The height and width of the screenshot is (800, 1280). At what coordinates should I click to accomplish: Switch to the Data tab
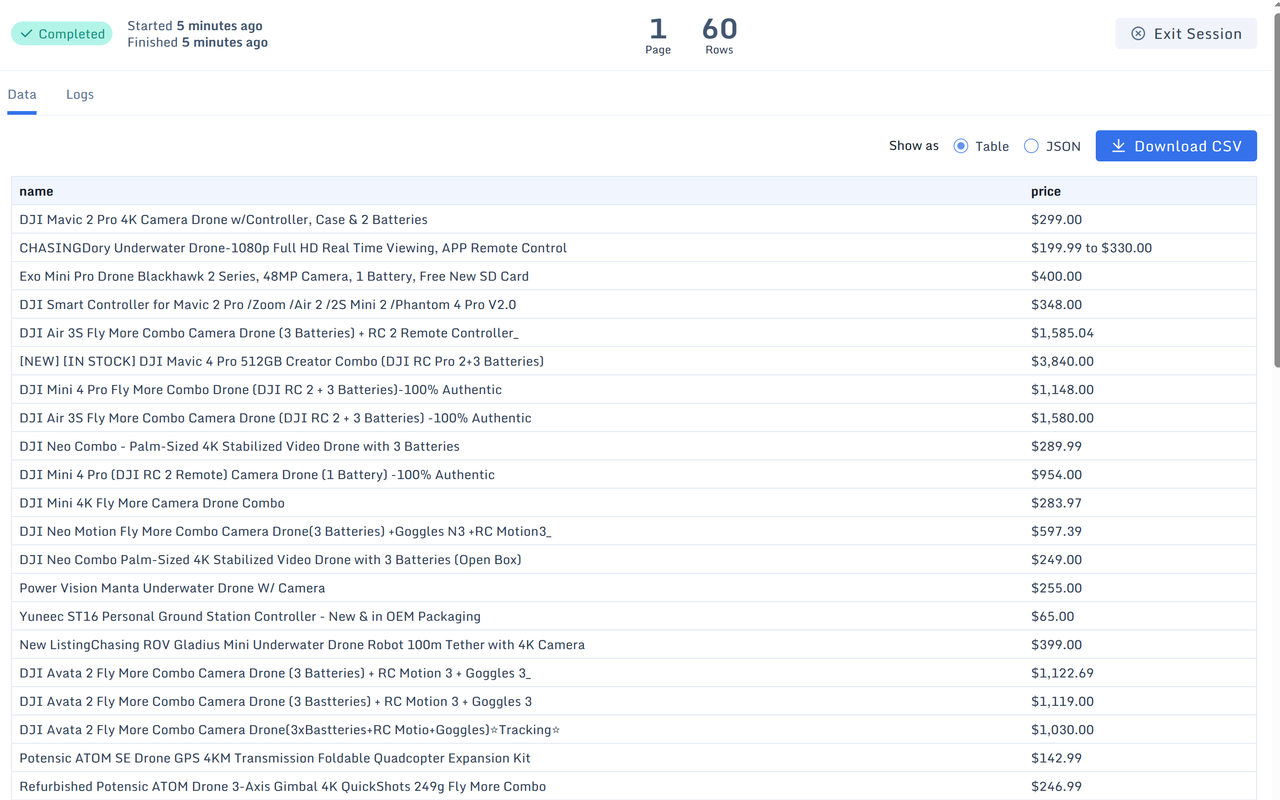tap(22, 95)
